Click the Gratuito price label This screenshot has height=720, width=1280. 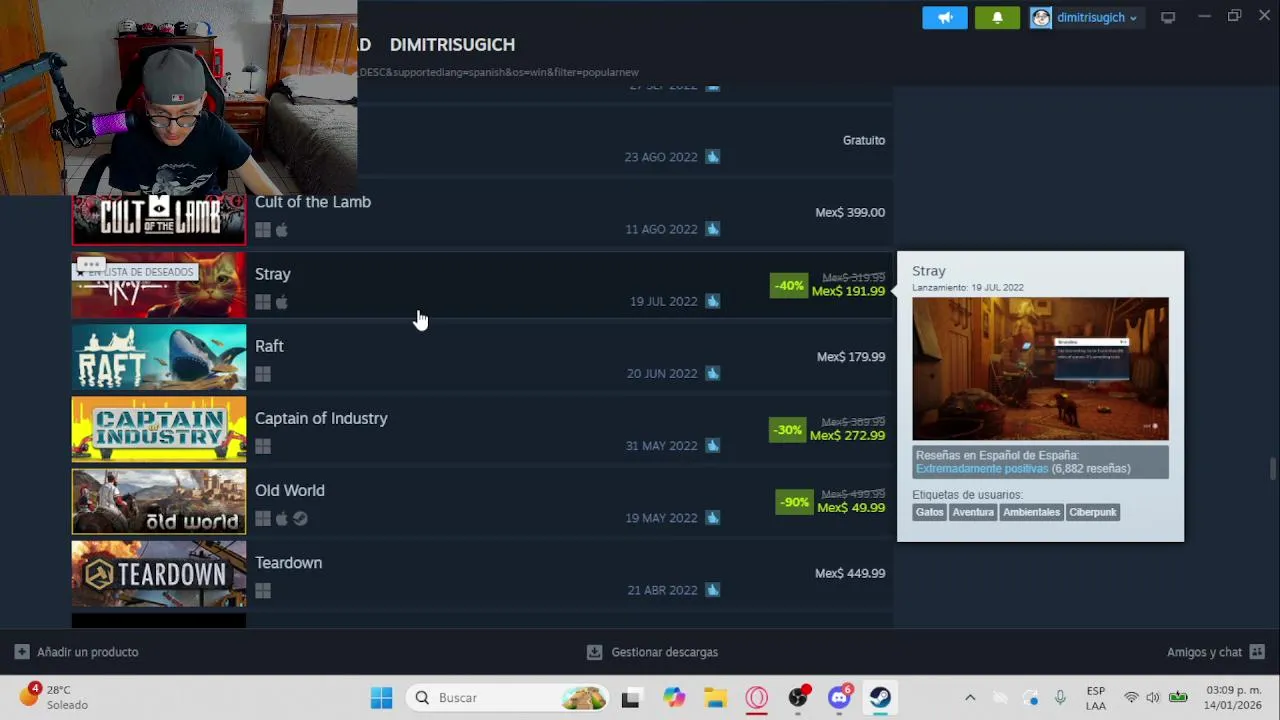pos(864,140)
